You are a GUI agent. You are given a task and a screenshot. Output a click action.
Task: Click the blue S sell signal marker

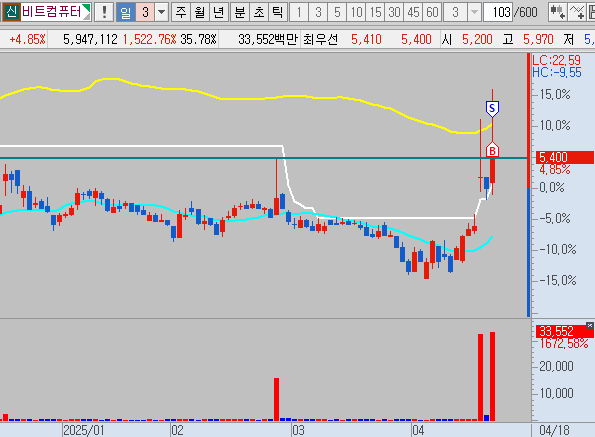coord(492,109)
